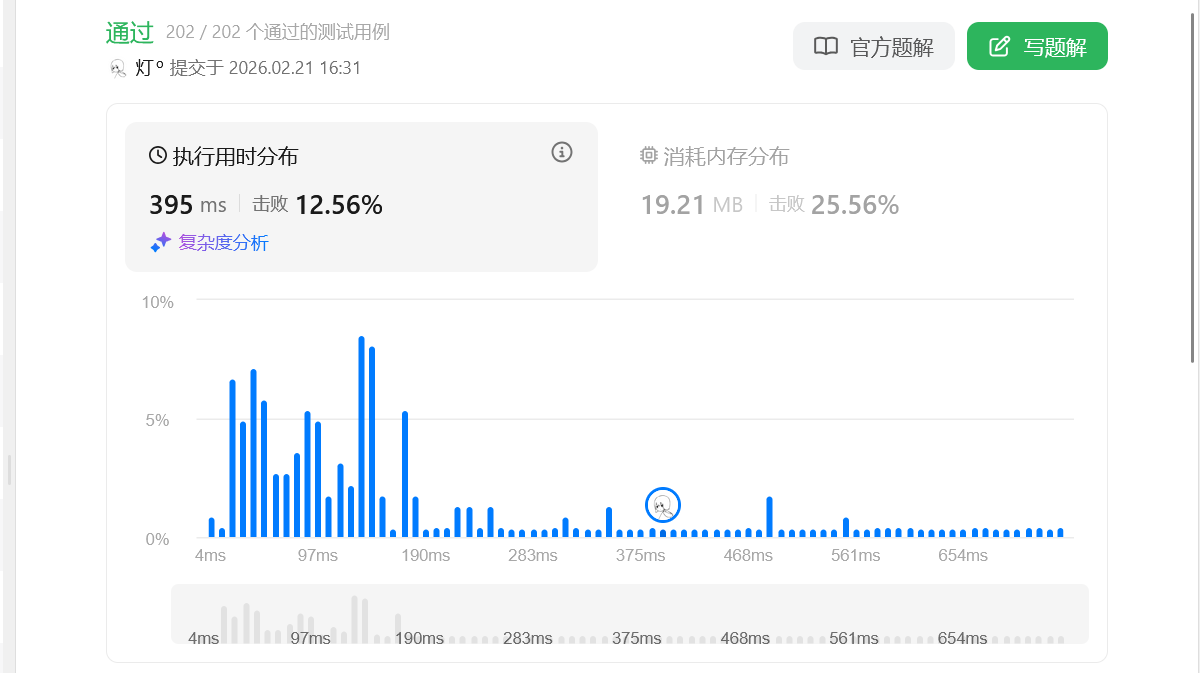The image size is (1200, 673).
Task: Switch to the 执行用时分布 runtime tab
Action: (235, 157)
